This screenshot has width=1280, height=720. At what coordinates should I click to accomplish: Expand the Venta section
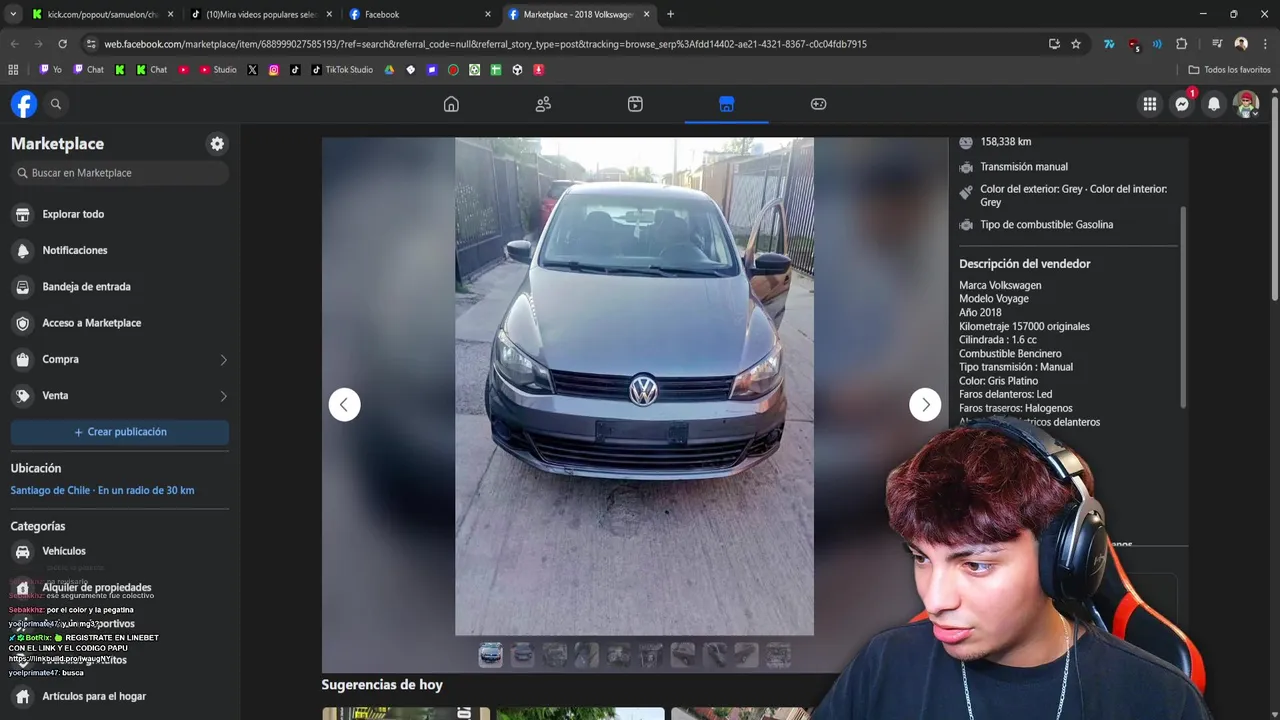click(x=120, y=396)
